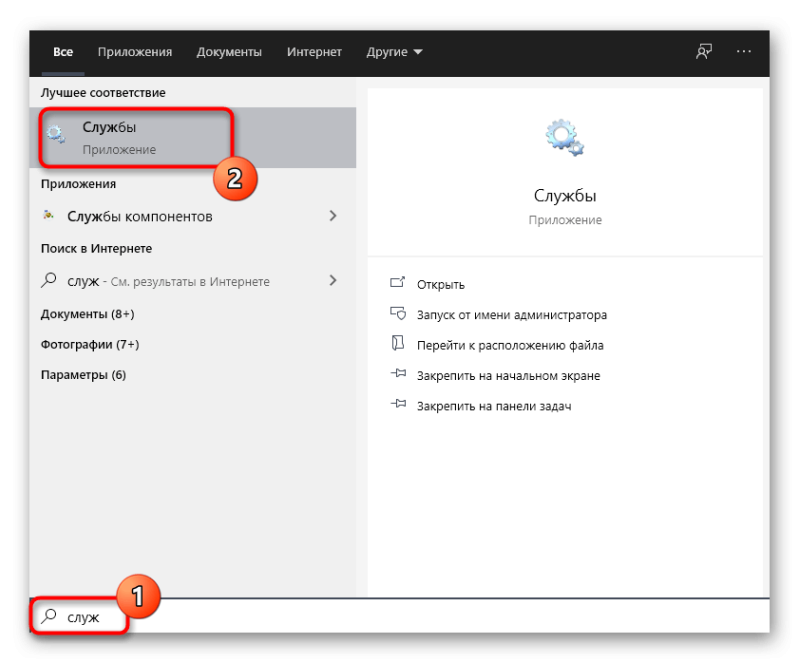
Task: Click the Открыть icon
Action: click(x=398, y=283)
